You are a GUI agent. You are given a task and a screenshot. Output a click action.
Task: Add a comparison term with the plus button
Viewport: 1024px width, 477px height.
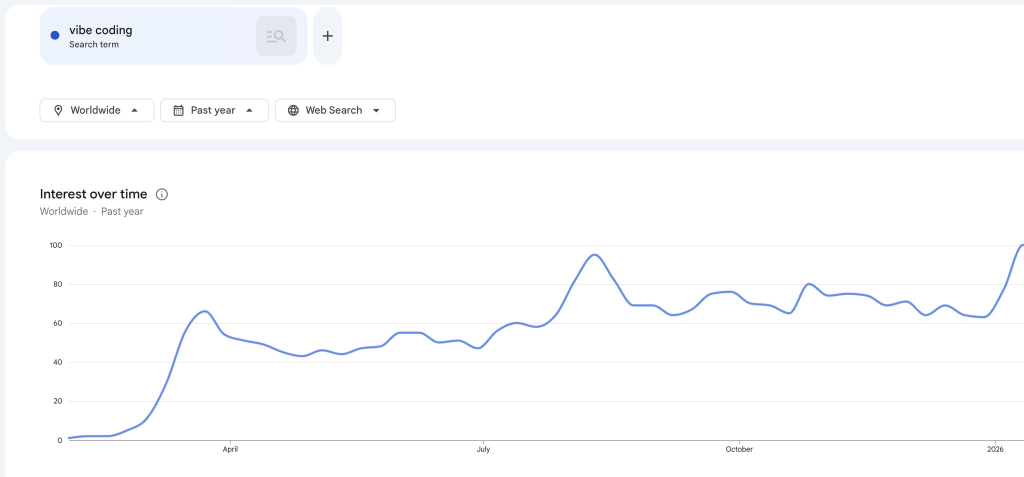click(x=327, y=36)
